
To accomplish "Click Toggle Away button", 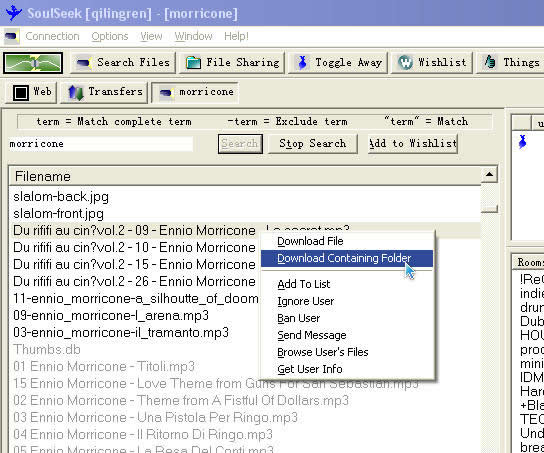I will click(x=338, y=63).
